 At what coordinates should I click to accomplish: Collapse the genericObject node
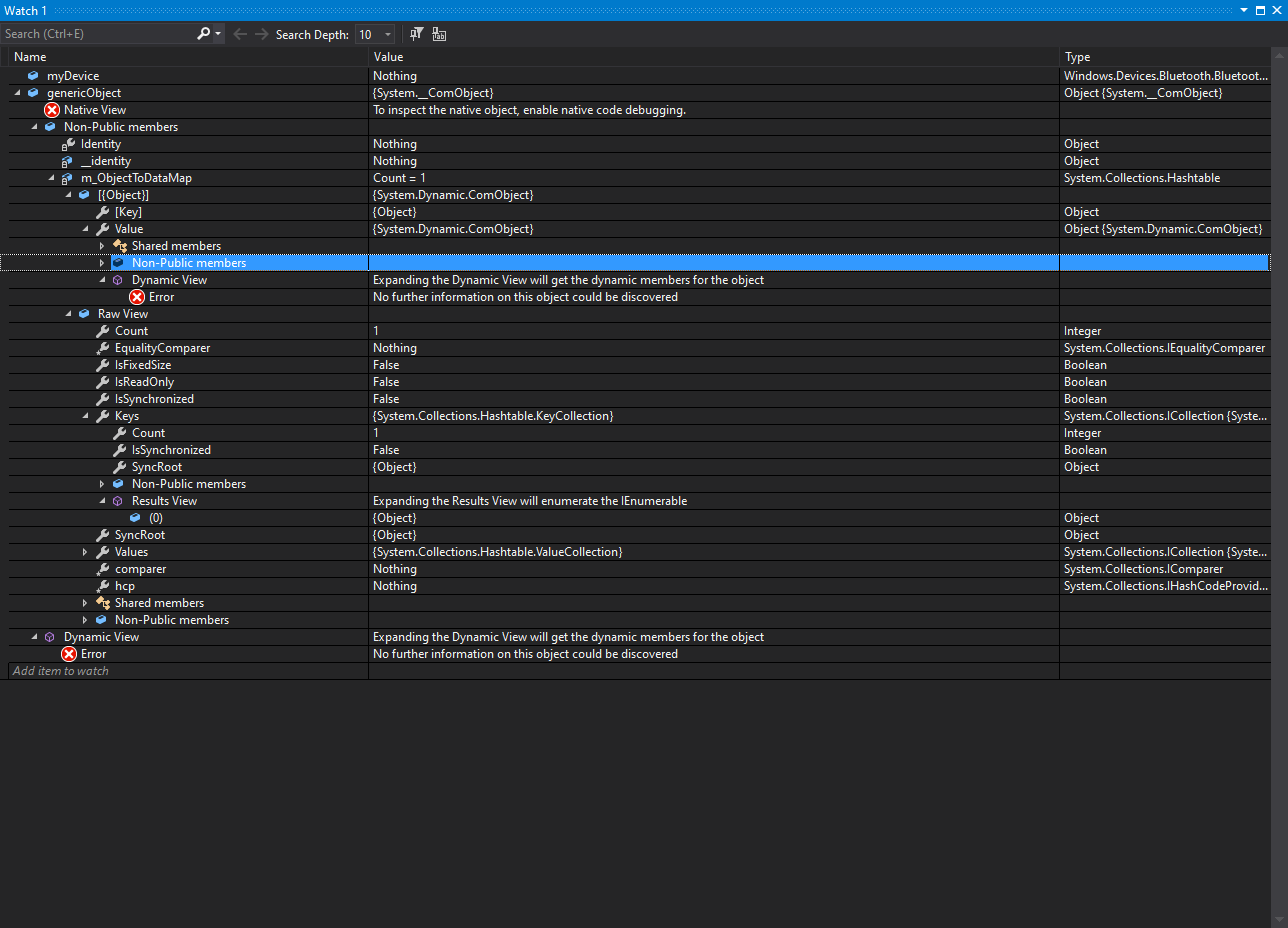17,93
